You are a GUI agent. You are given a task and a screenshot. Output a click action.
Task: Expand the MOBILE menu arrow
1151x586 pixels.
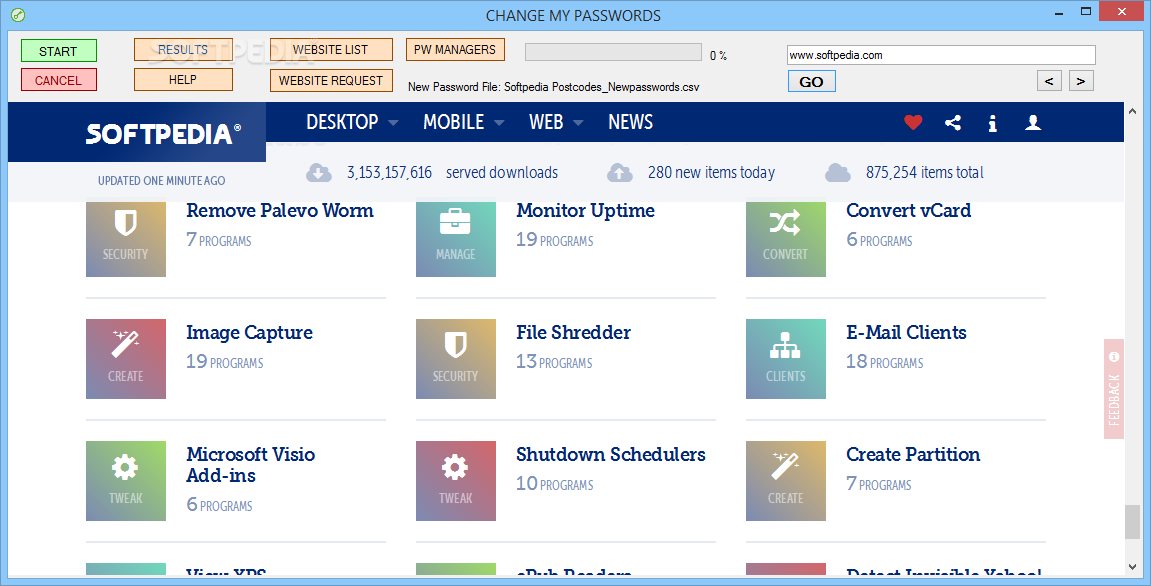pos(499,123)
